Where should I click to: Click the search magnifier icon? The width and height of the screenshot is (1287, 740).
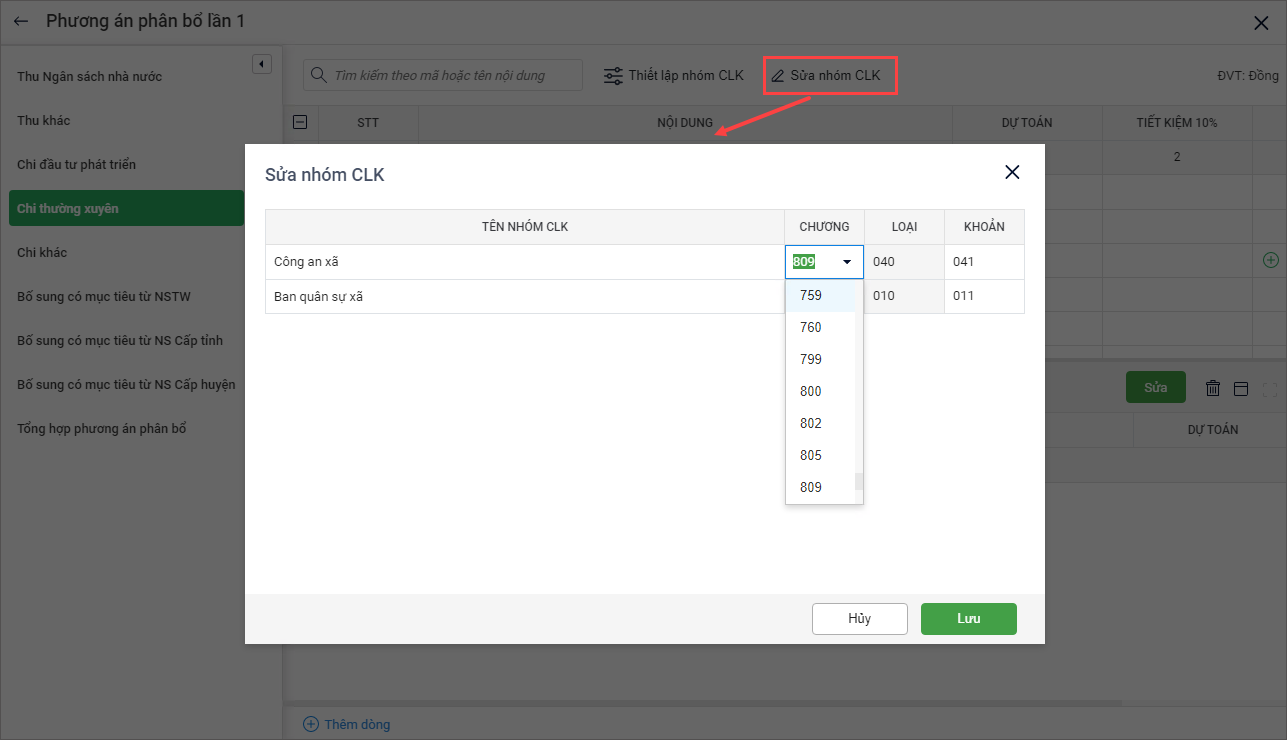[x=318, y=75]
